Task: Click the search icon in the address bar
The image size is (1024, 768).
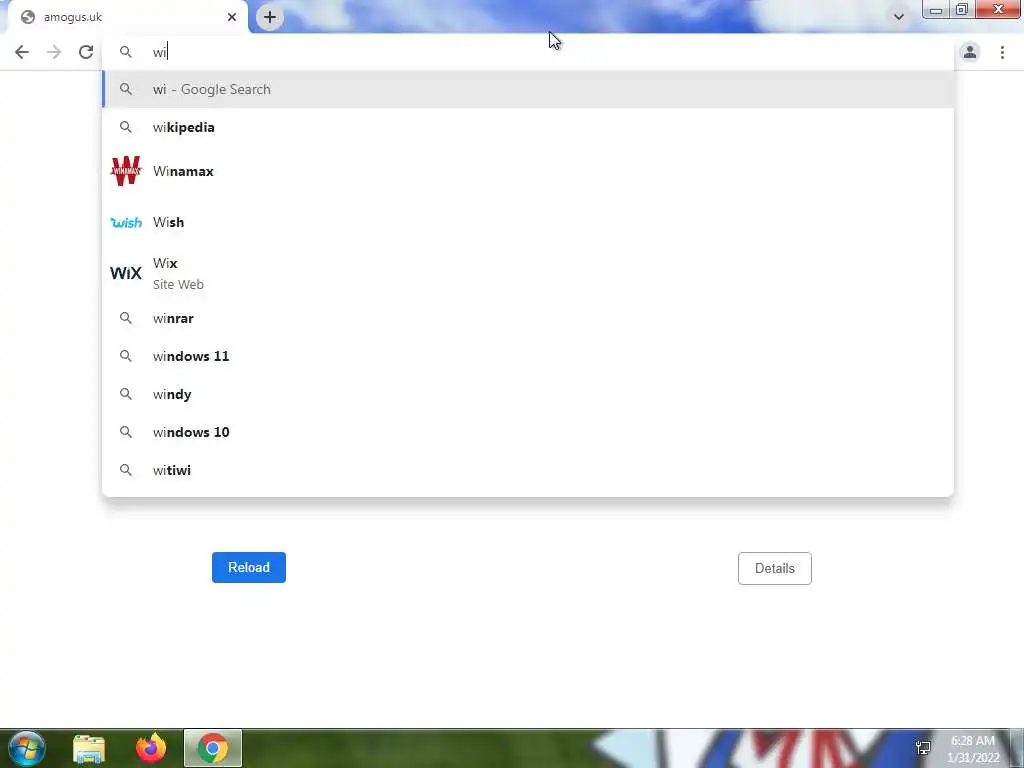Action: click(x=126, y=52)
